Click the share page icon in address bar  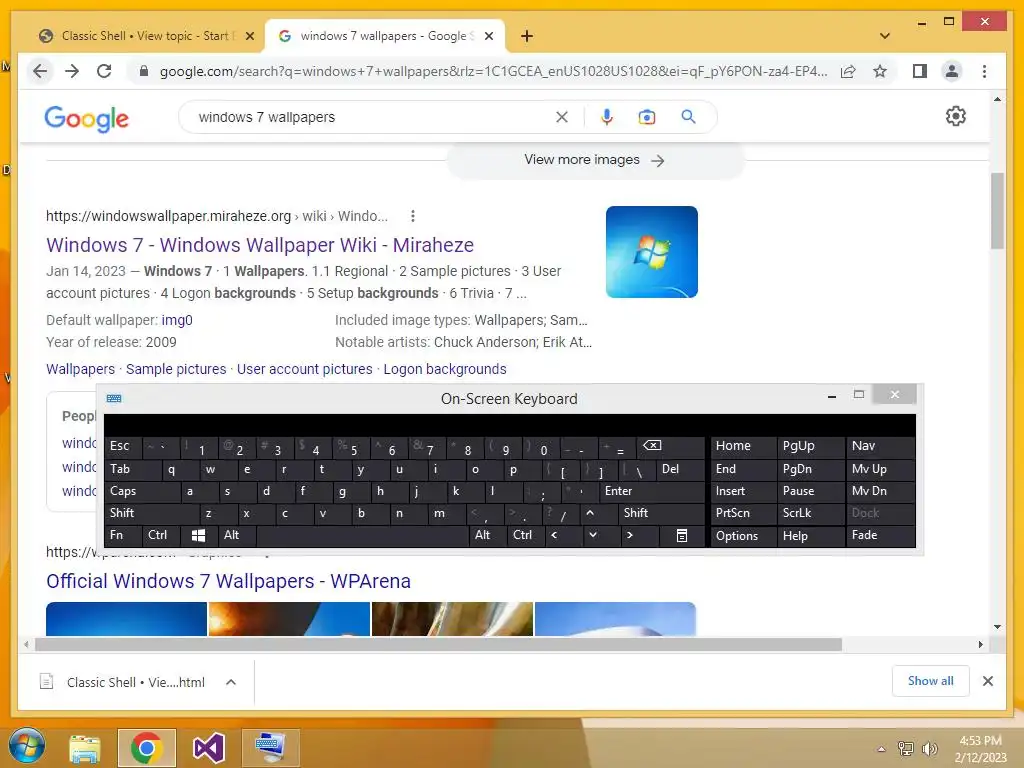click(x=848, y=71)
